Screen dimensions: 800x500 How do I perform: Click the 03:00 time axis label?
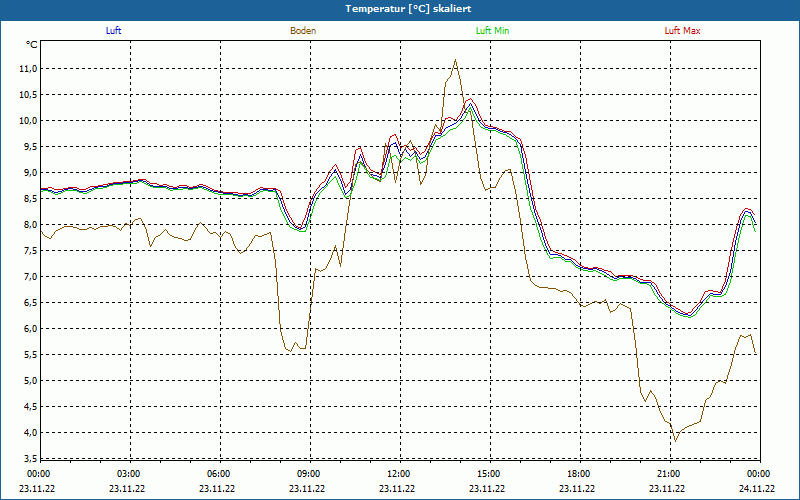128,474
